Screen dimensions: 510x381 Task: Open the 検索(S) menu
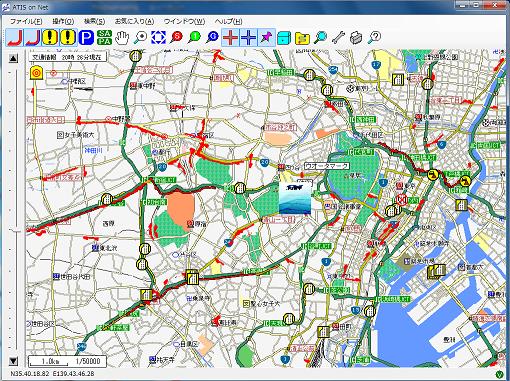click(94, 21)
